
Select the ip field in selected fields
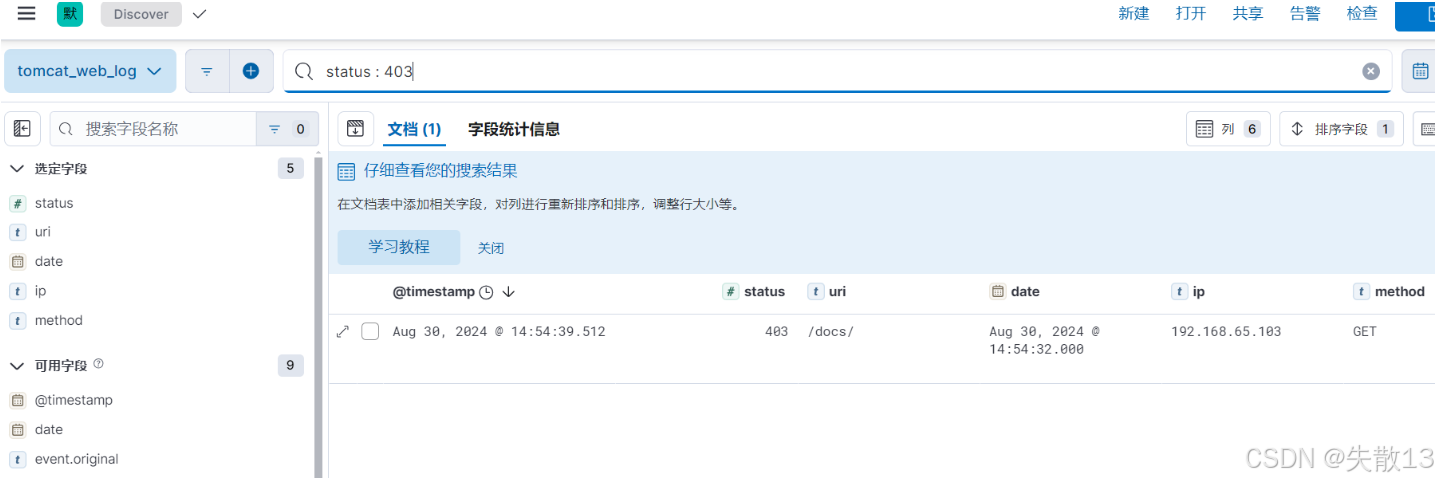[40, 291]
